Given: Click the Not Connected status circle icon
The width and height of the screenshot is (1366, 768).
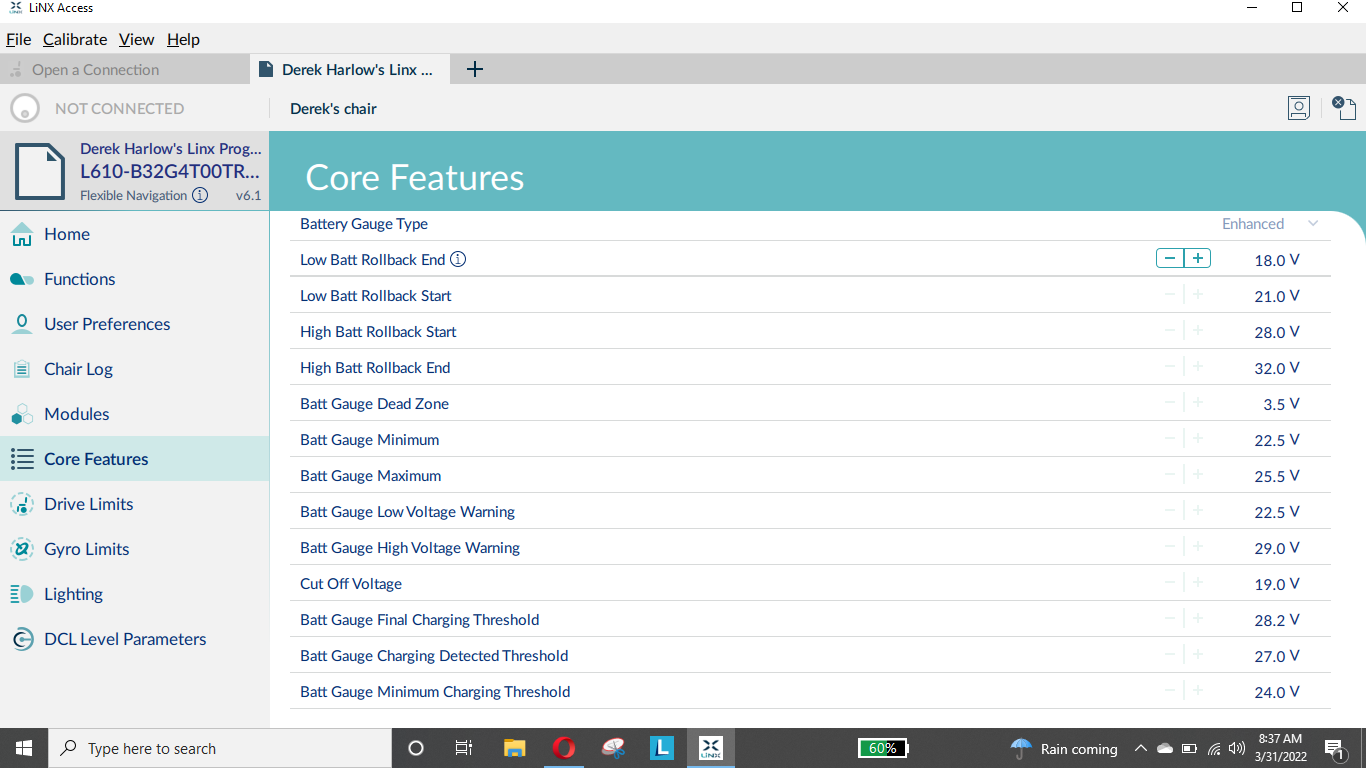Looking at the screenshot, I should 24,108.
